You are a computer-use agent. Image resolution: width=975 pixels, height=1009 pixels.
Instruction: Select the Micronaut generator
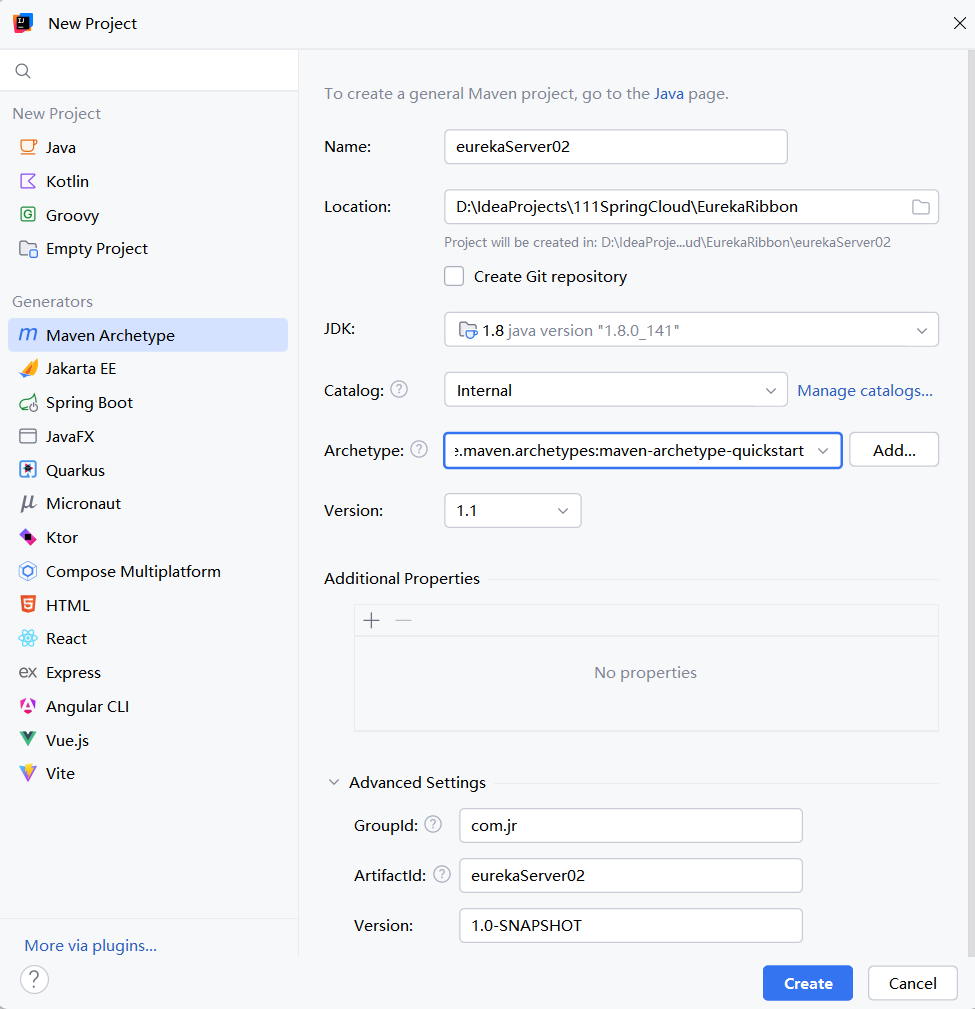click(x=148, y=503)
